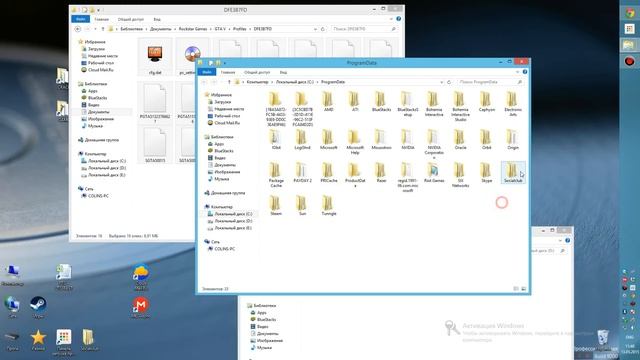Open the LogiShrd folder

[x=302, y=140]
